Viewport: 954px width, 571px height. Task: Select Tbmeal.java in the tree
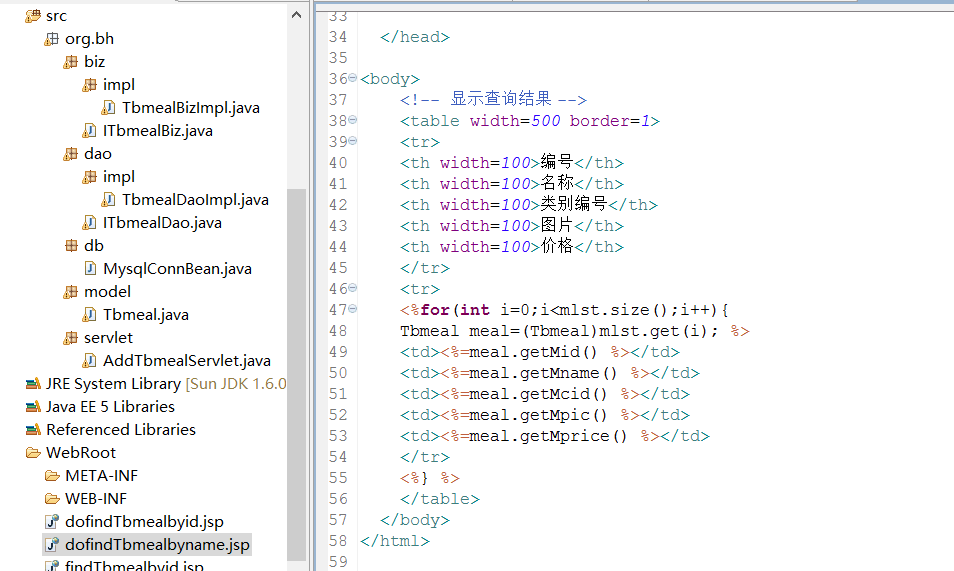(145, 315)
